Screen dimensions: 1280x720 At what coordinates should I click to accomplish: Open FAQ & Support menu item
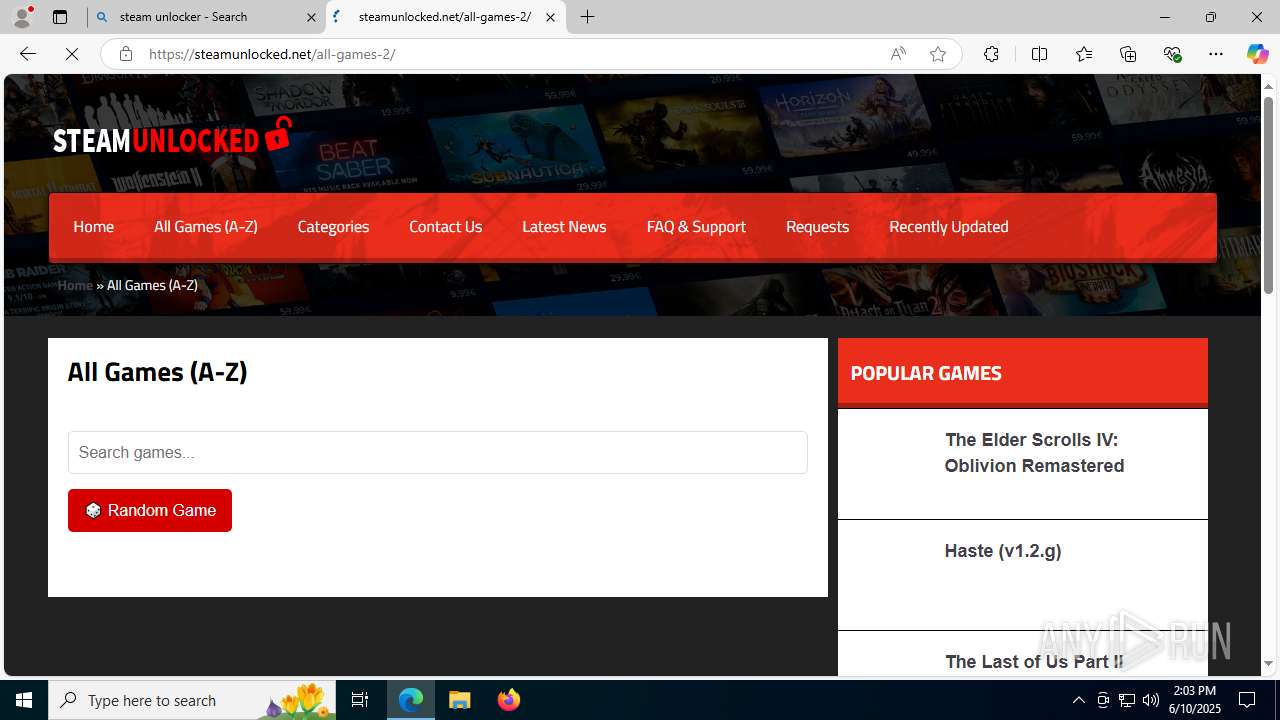[696, 226]
